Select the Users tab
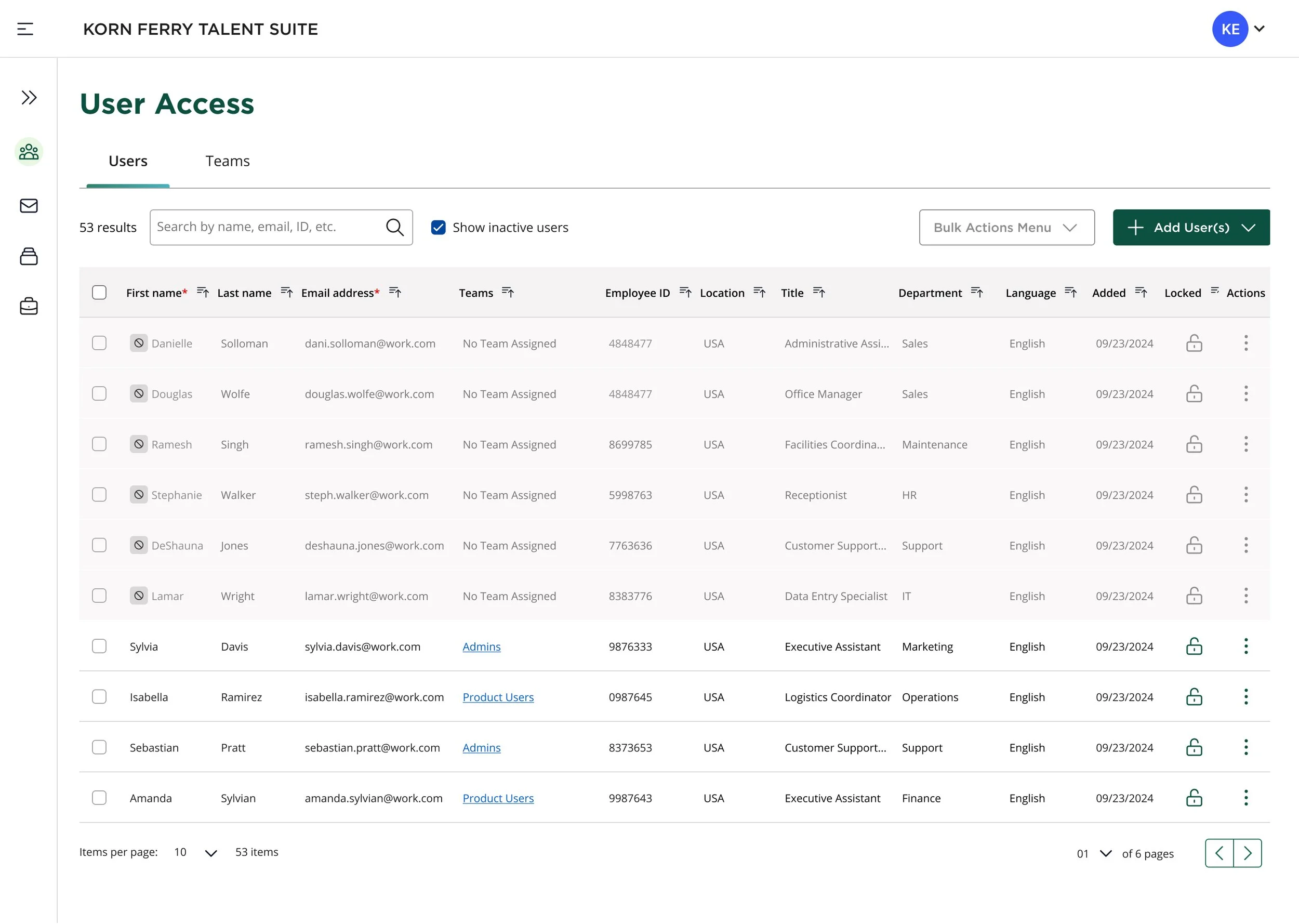 pos(128,162)
